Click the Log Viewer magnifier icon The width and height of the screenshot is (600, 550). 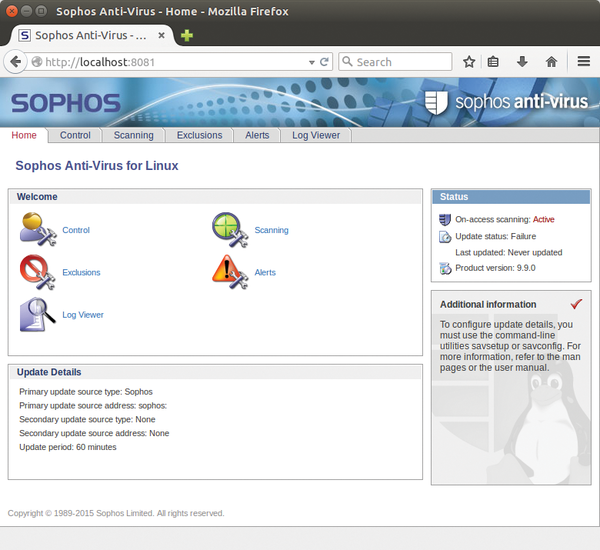click(38, 315)
